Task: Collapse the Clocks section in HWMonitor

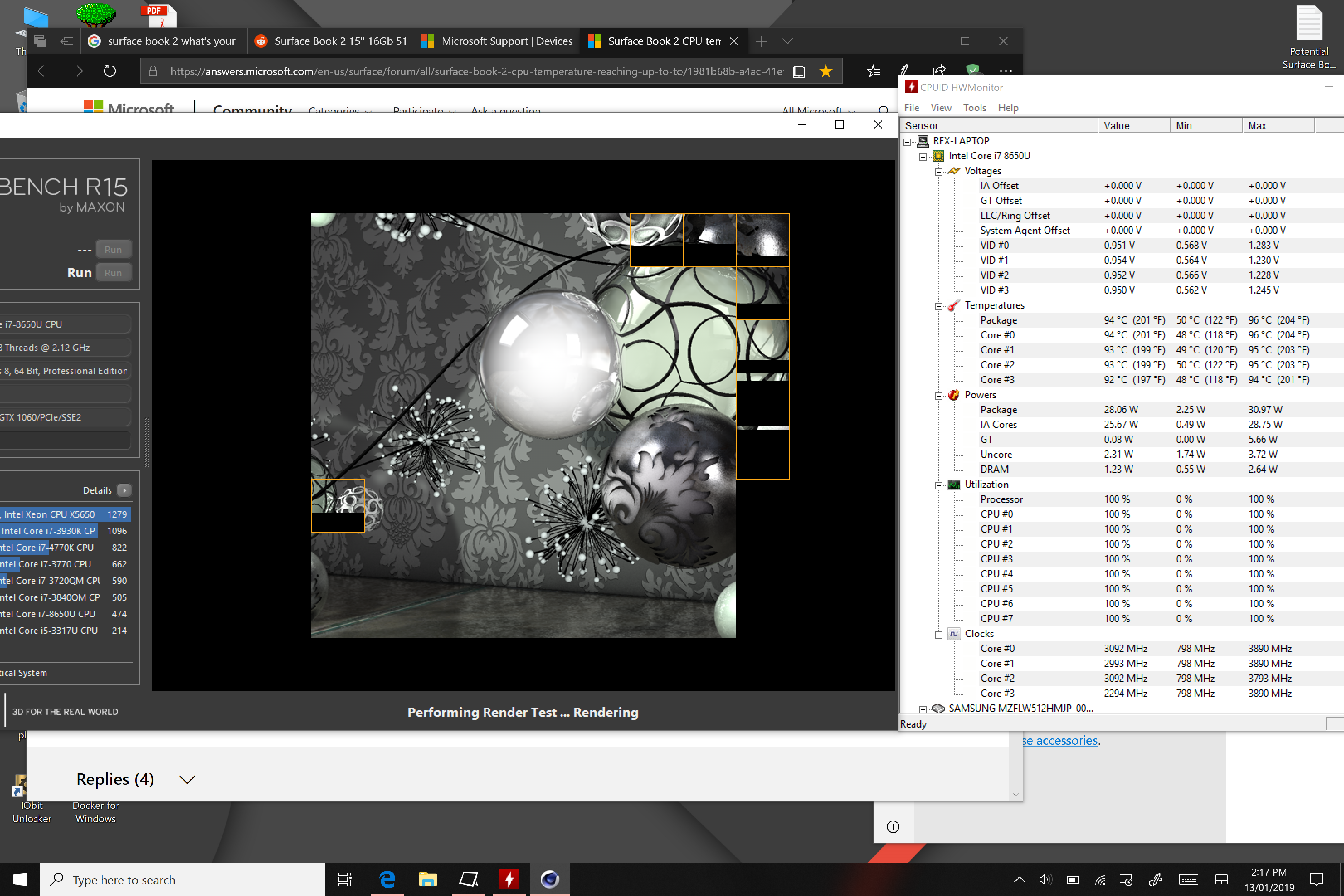Action: tap(938, 634)
